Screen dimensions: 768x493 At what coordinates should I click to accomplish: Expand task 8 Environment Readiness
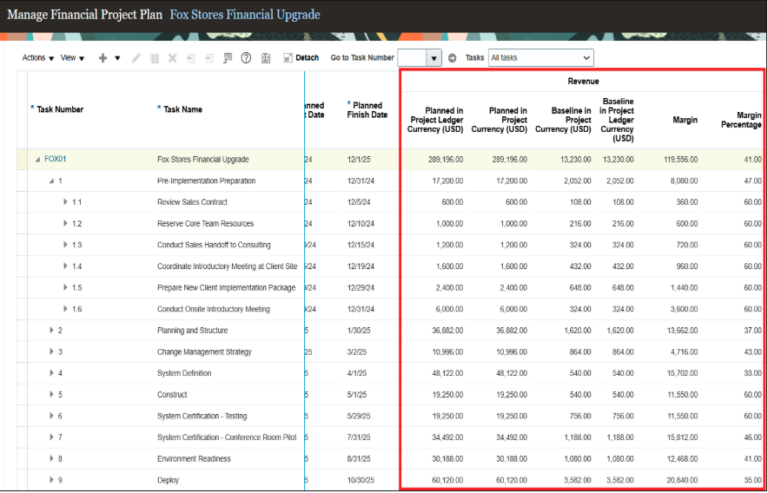click(51, 459)
